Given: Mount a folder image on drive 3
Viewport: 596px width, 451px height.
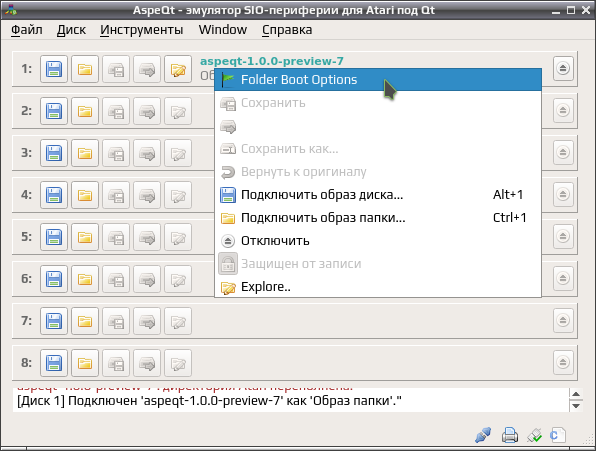Looking at the screenshot, I should 85,153.
